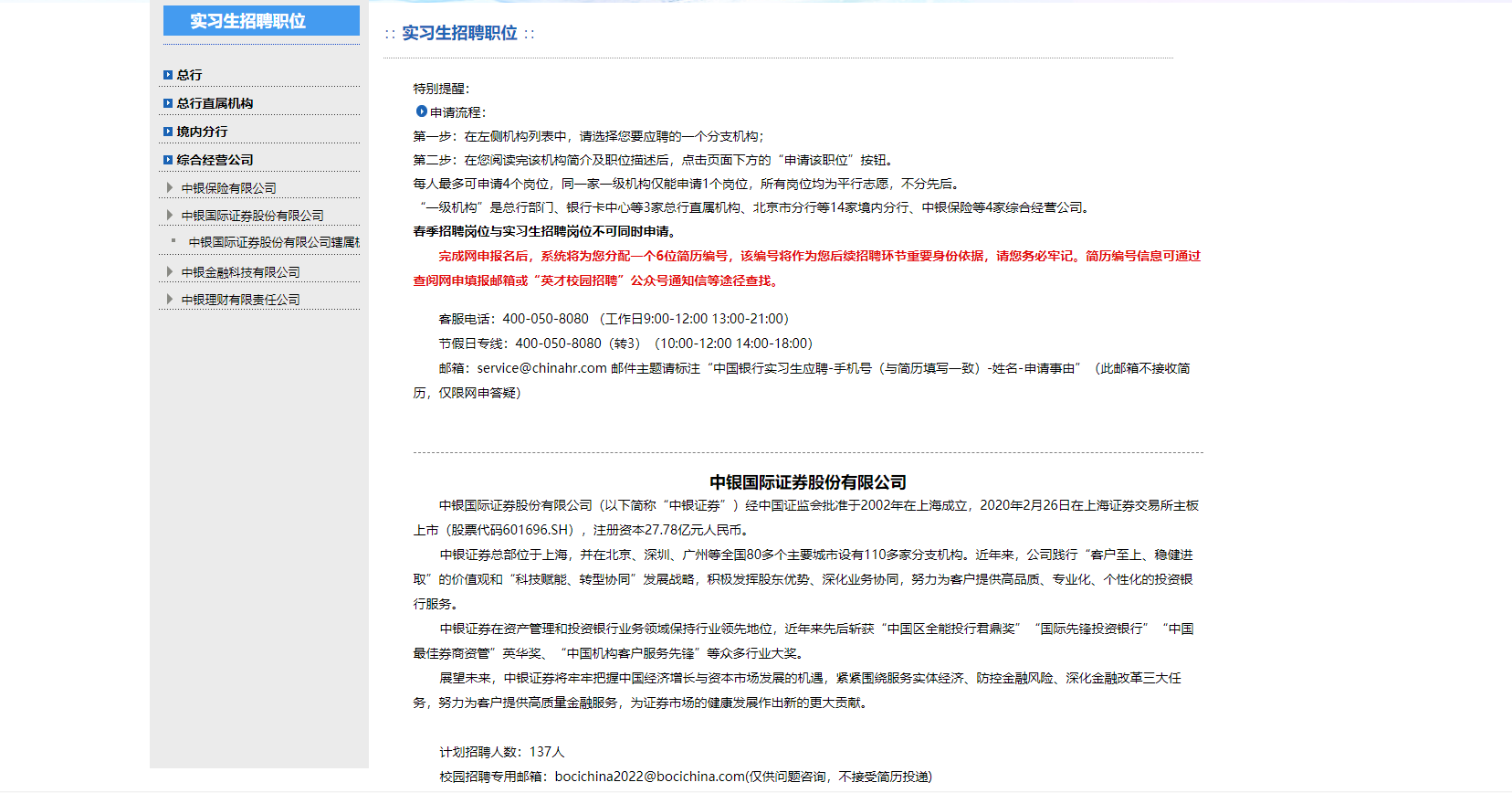Click the blue circle icon before 申请流程
Screen dimensions: 1512x793
[x=422, y=111]
